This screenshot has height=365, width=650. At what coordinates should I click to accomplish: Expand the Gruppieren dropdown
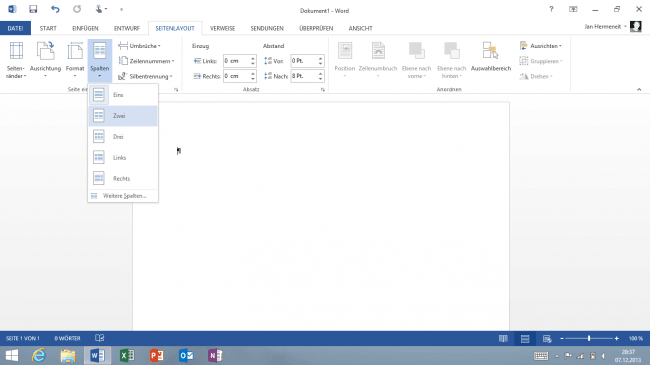541,61
